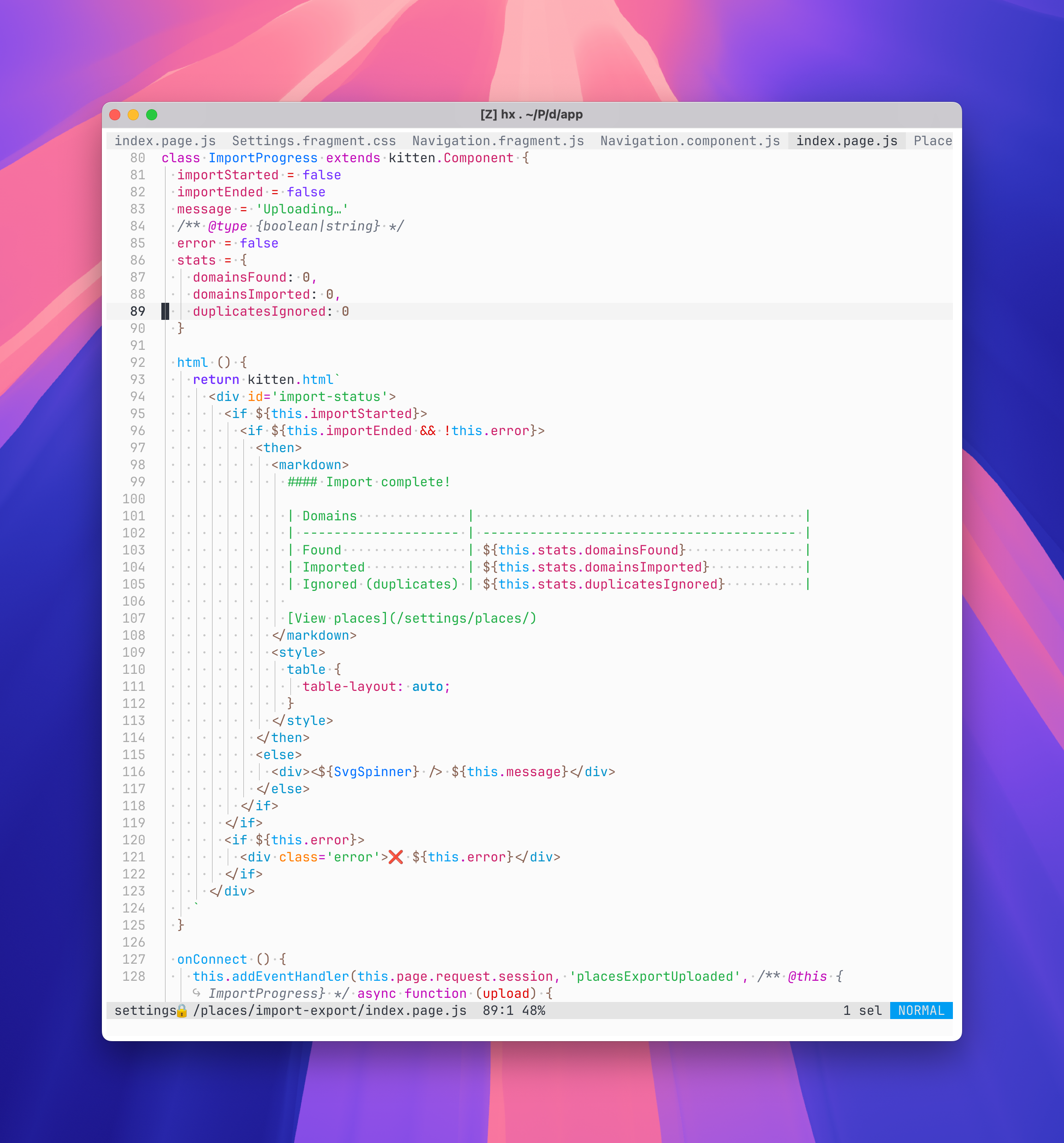This screenshot has height=1143, width=1064.
Task: Click the '@type' JSDoc tag
Action: click(x=228, y=226)
